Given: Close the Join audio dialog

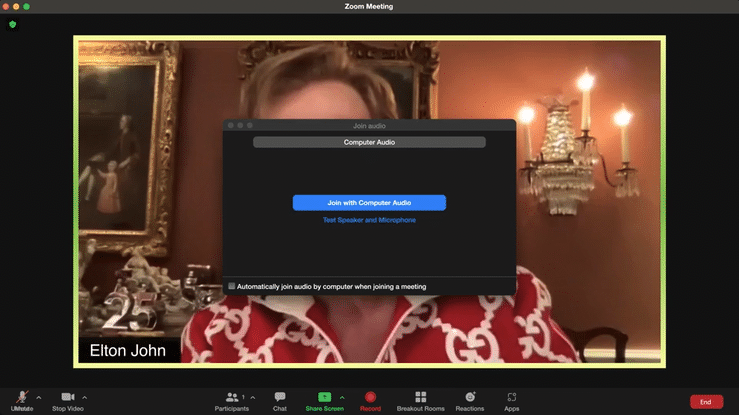Looking at the screenshot, I should point(230,125).
